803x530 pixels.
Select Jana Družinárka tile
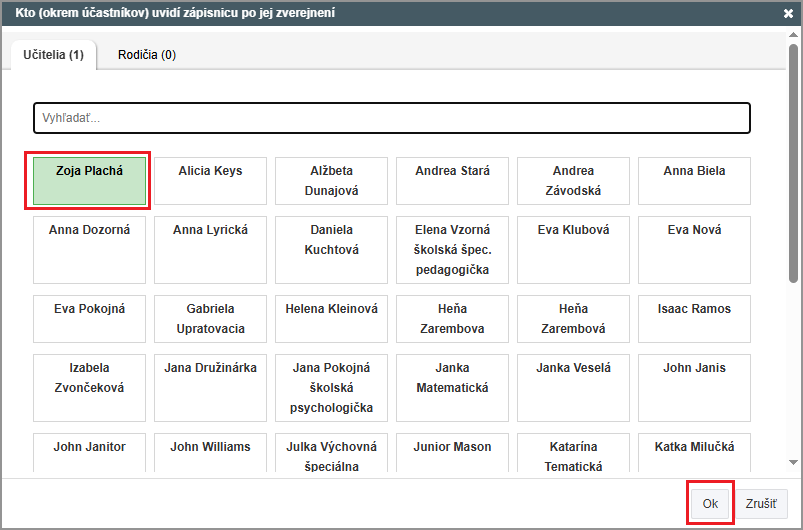210,388
